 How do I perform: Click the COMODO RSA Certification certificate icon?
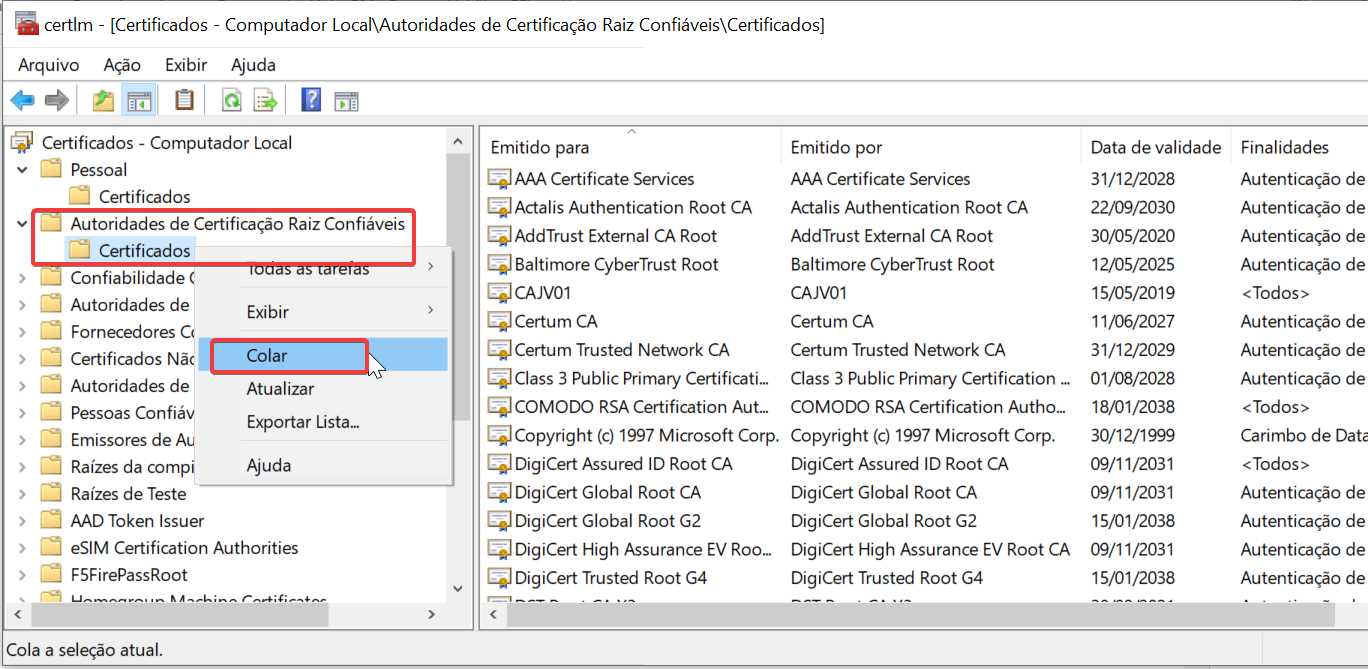point(499,407)
